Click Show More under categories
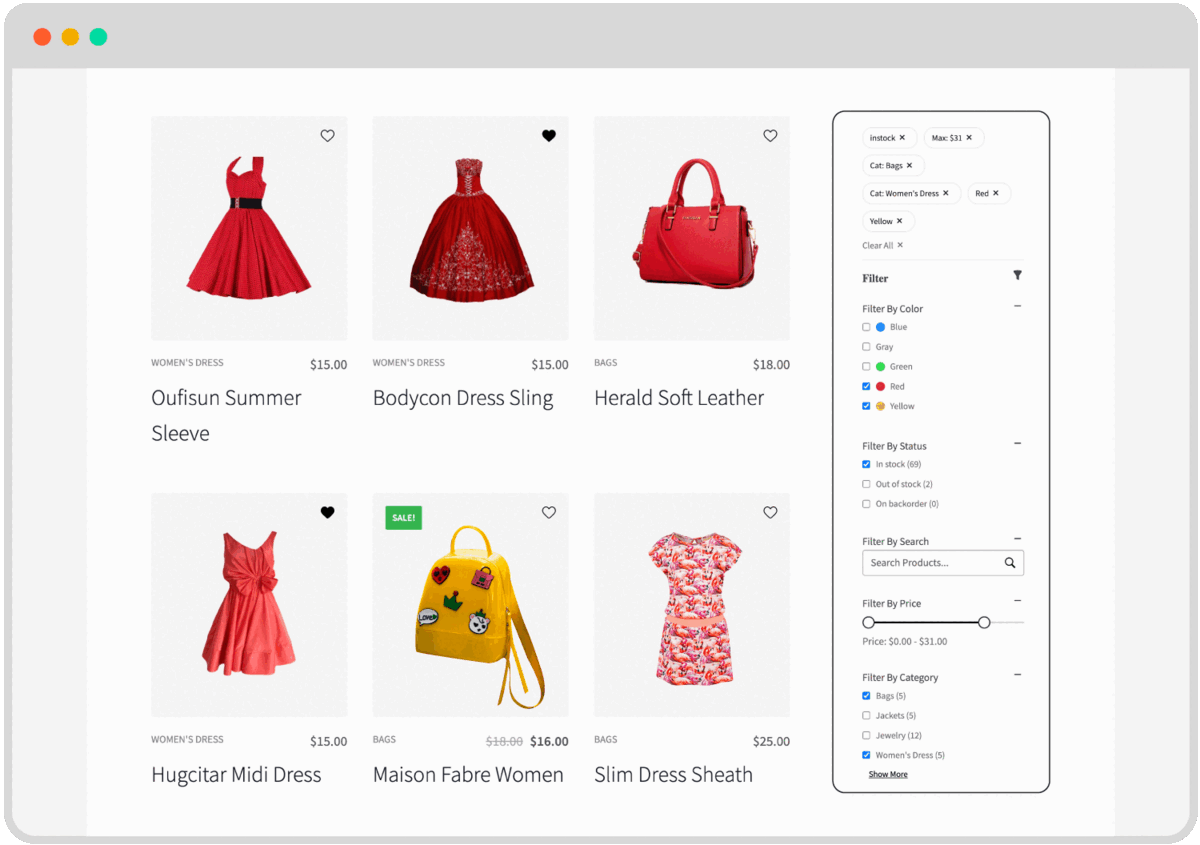 (888, 775)
